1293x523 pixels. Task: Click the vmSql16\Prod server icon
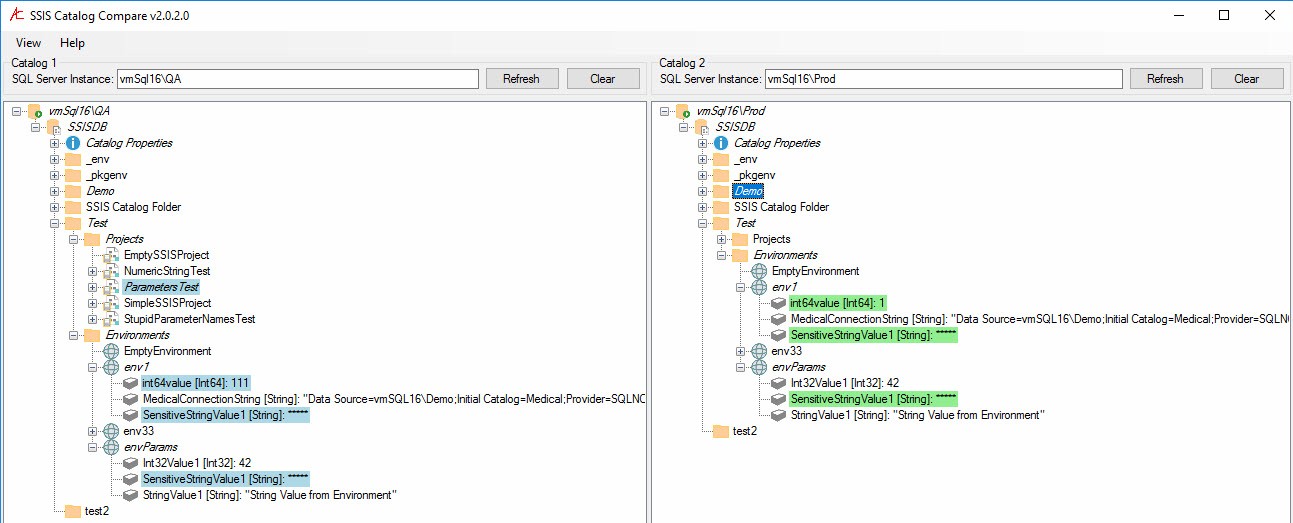pyautogui.click(x=683, y=111)
